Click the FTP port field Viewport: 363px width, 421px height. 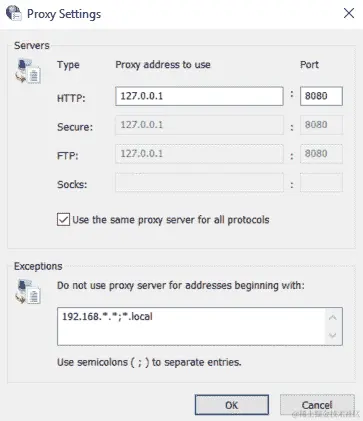pyautogui.click(x=321, y=154)
